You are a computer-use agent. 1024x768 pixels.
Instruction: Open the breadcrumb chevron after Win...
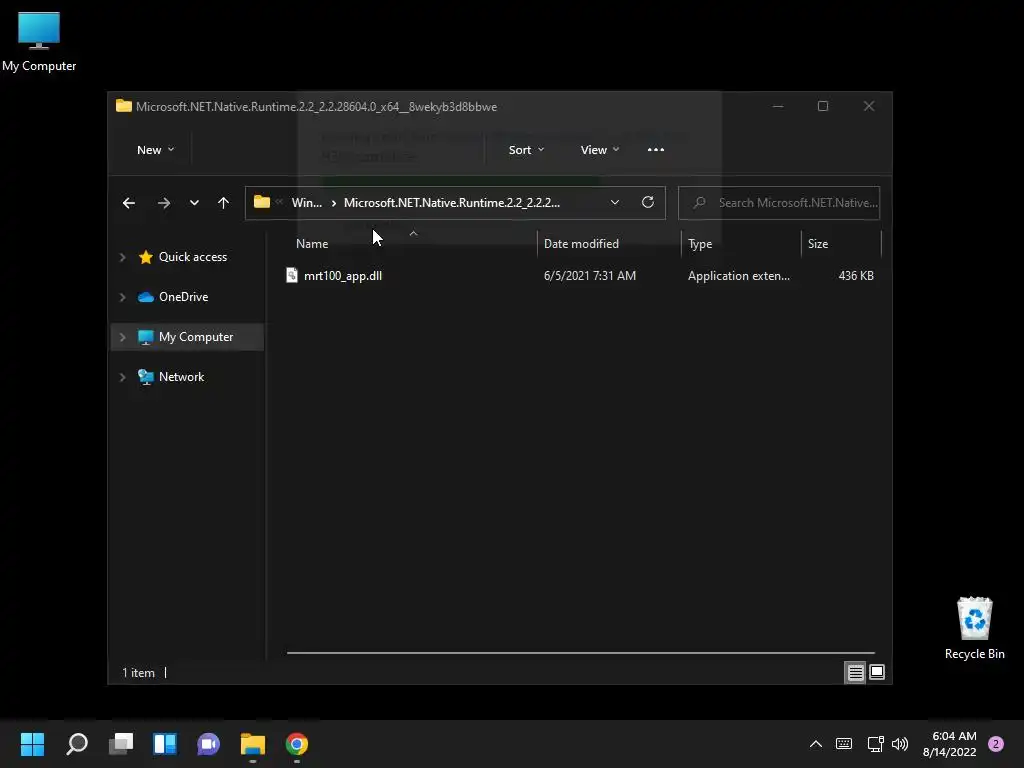click(334, 203)
